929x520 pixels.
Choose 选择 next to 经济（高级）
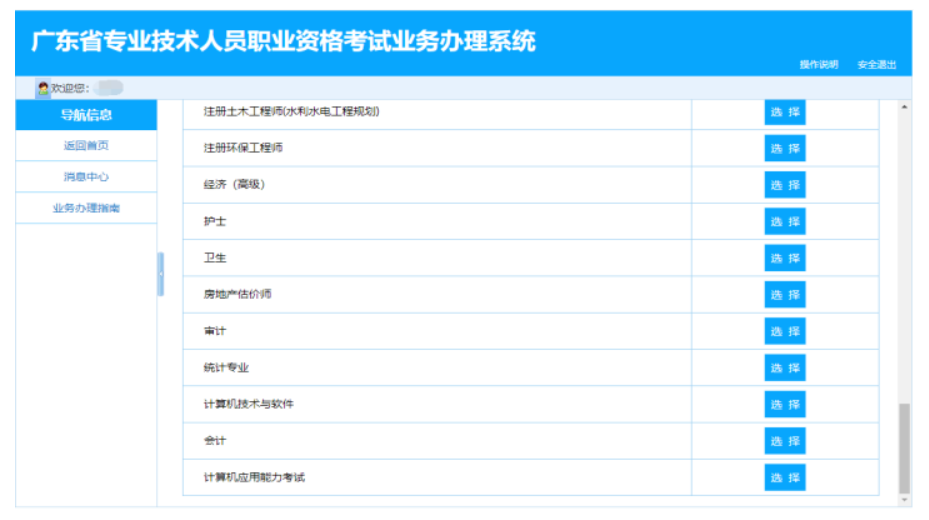pyautogui.click(x=785, y=185)
